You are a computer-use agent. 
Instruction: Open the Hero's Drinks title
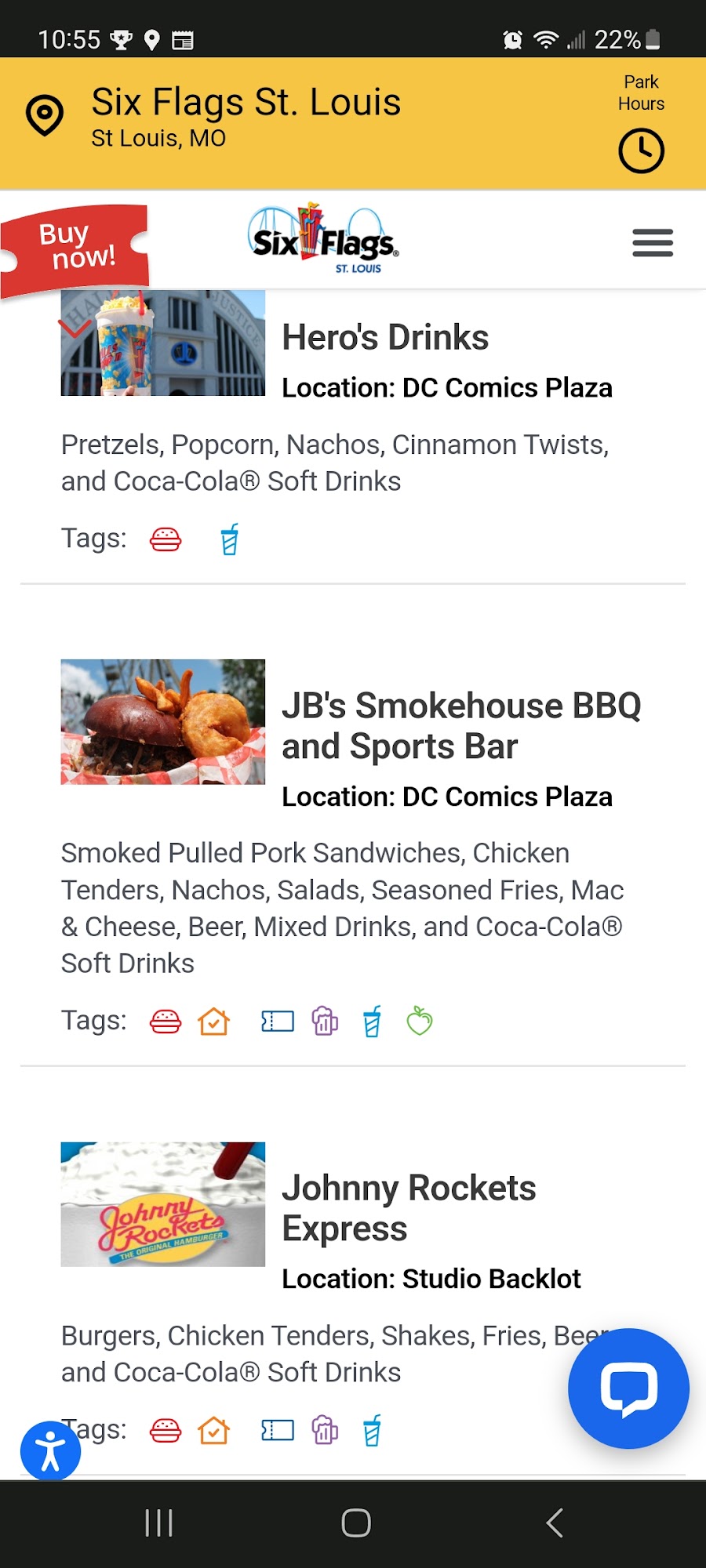pos(385,338)
